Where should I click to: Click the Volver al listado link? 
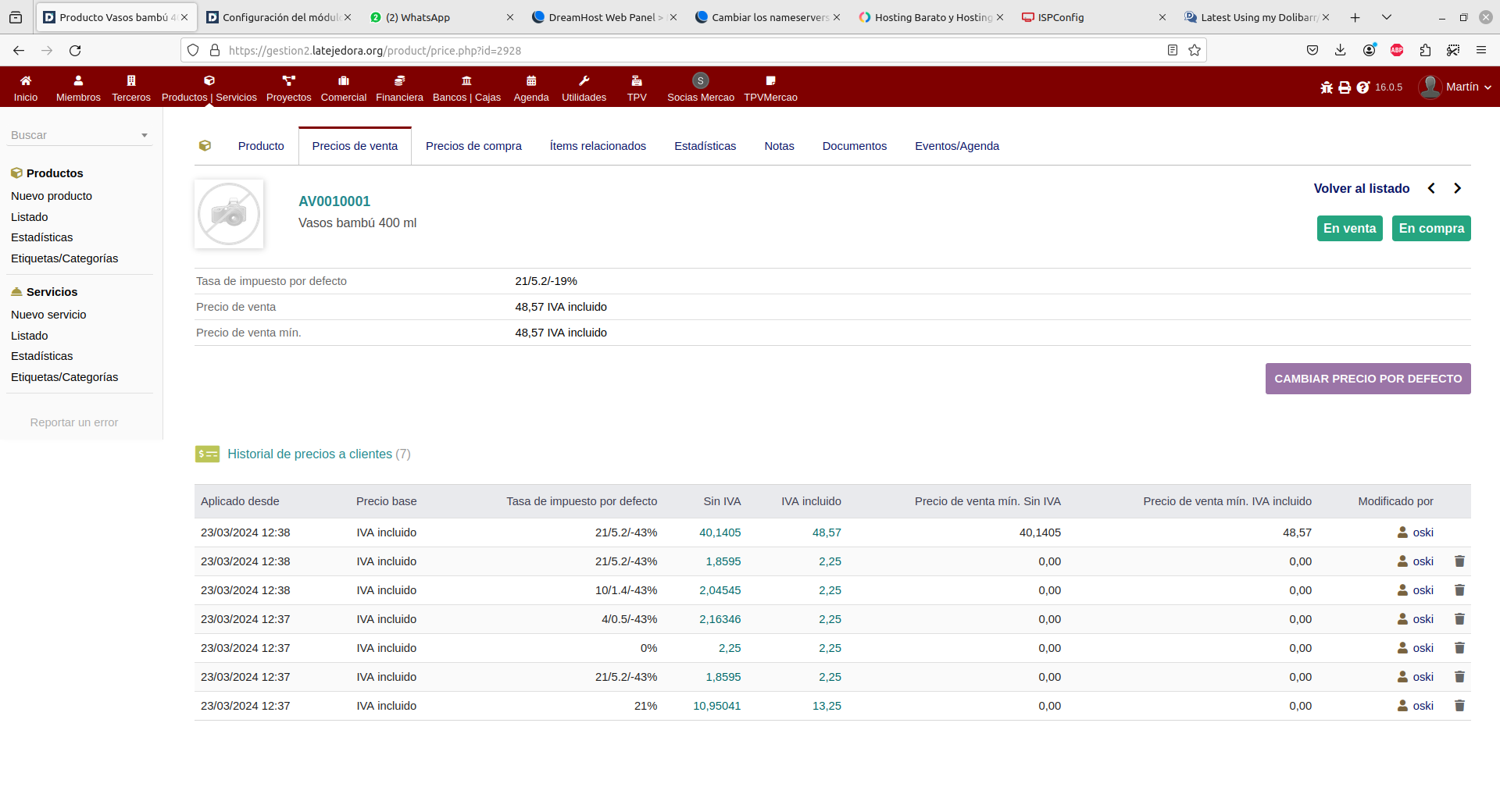click(1361, 188)
